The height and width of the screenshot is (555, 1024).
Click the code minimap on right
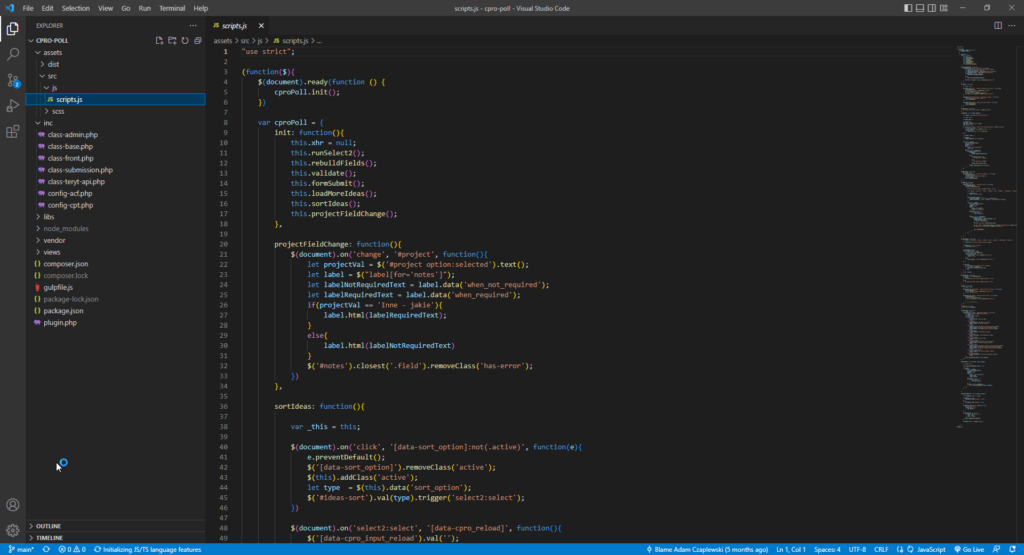(985, 235)
